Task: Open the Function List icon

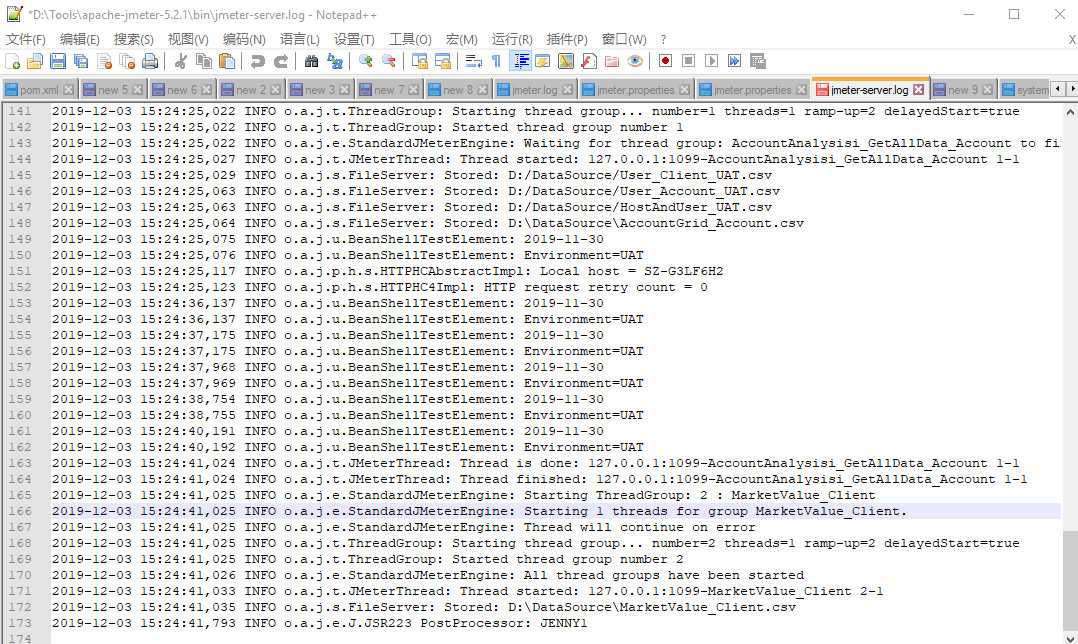Action: 588,61
